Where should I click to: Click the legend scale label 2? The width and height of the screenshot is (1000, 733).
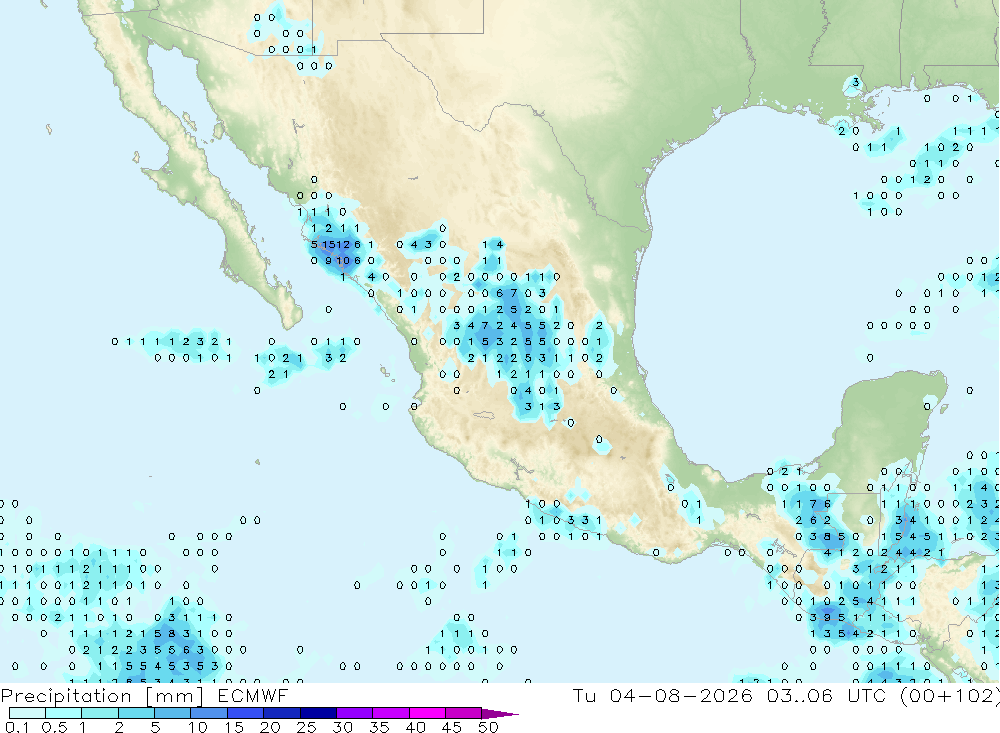pyautogui.click(x=119, y=727)
